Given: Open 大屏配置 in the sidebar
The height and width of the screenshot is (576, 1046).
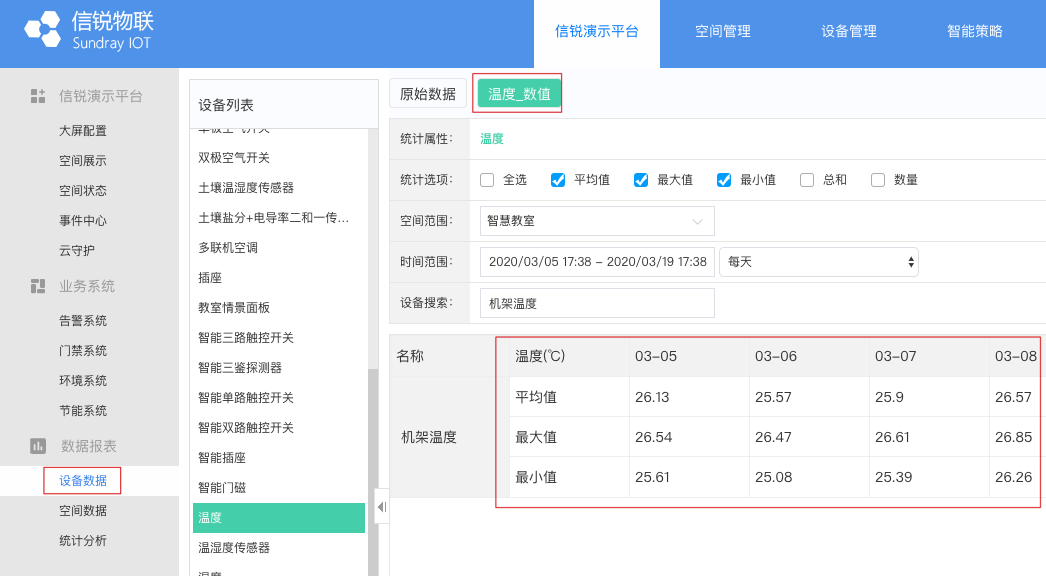Looking at the screenshot, I should click(x=83, y=131).
